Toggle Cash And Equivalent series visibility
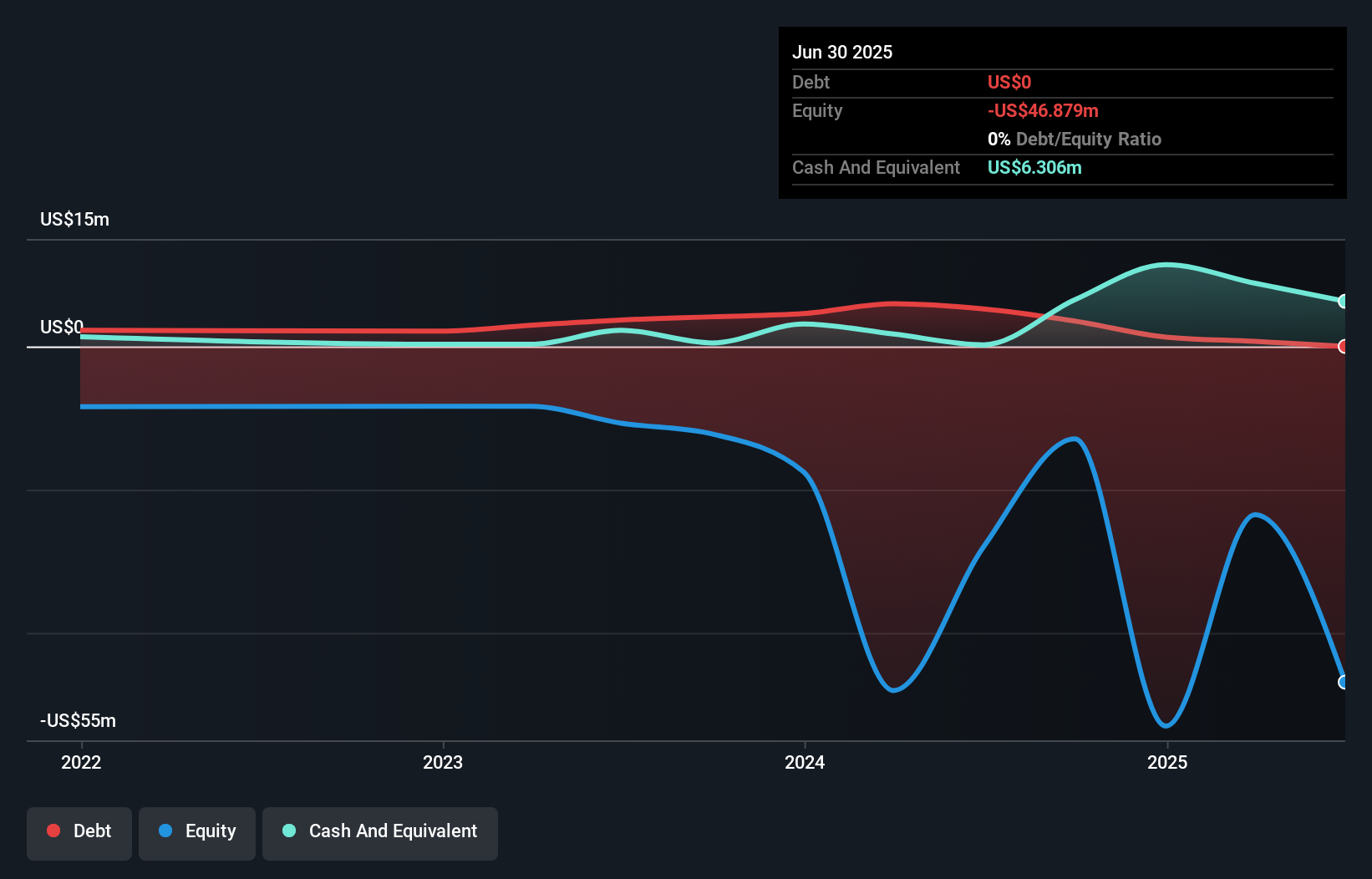This screenshot has width=1372, height=879. (x=379, y=831)
